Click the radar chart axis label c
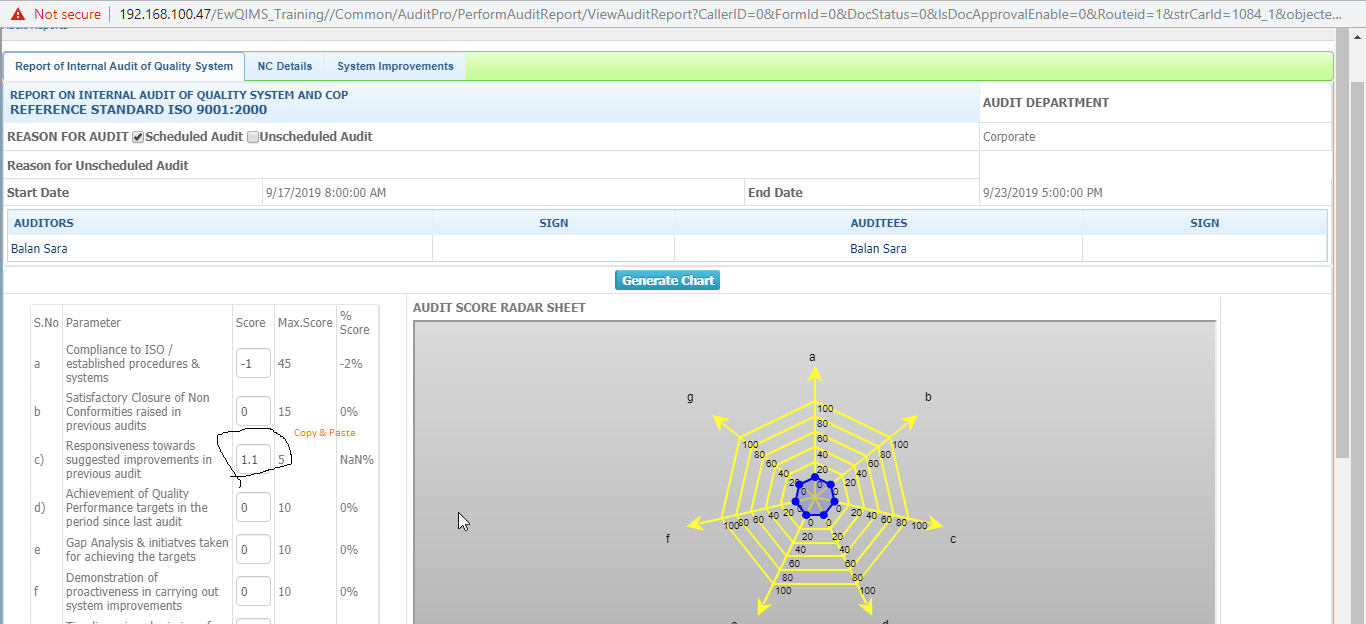The width and height of the screenshot is (1366, 624). [953, 539]
